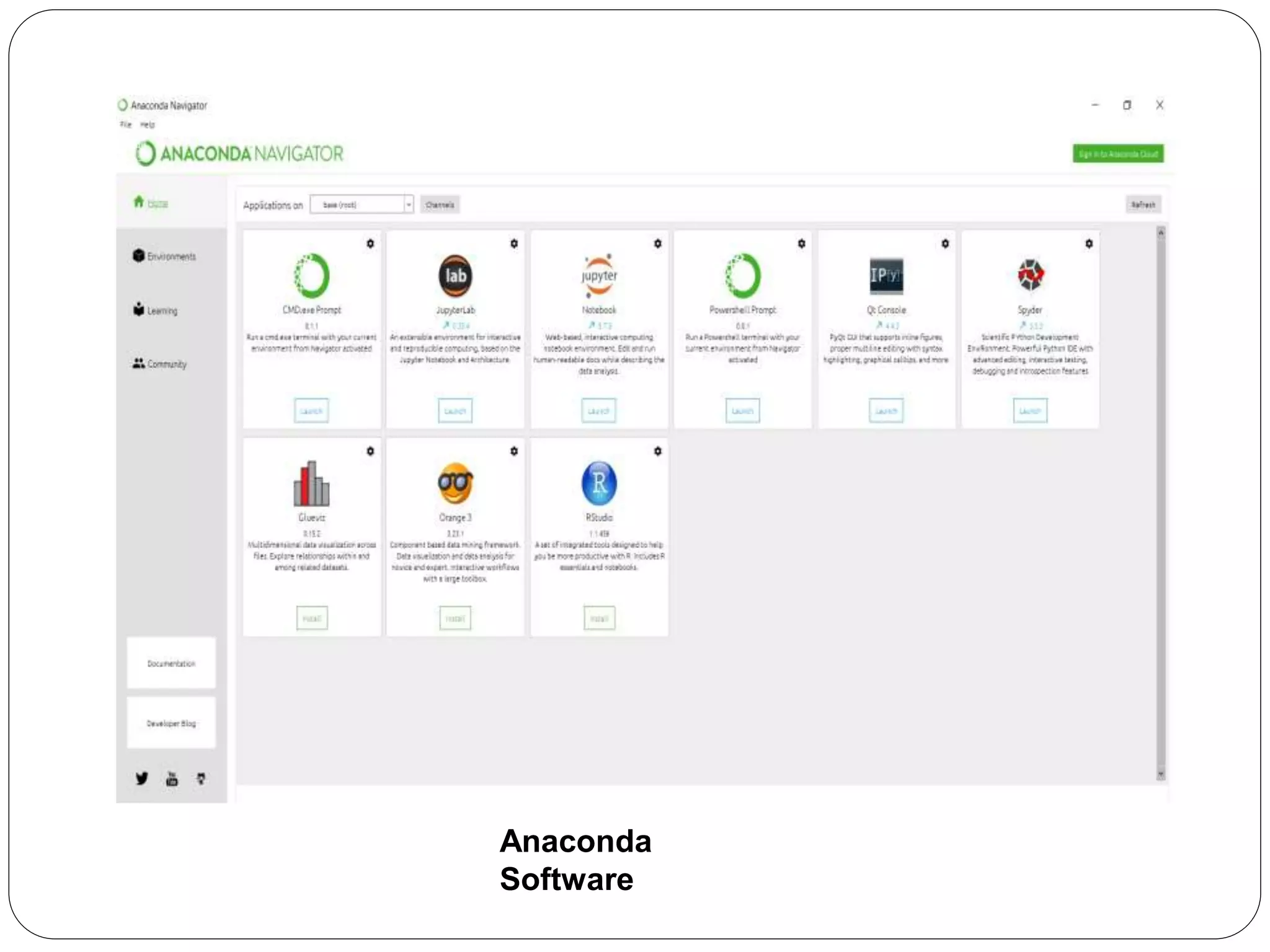Click the Notebook version update arrow
This screenshot has height=952, width=1270.
click(x=591, y=325)
